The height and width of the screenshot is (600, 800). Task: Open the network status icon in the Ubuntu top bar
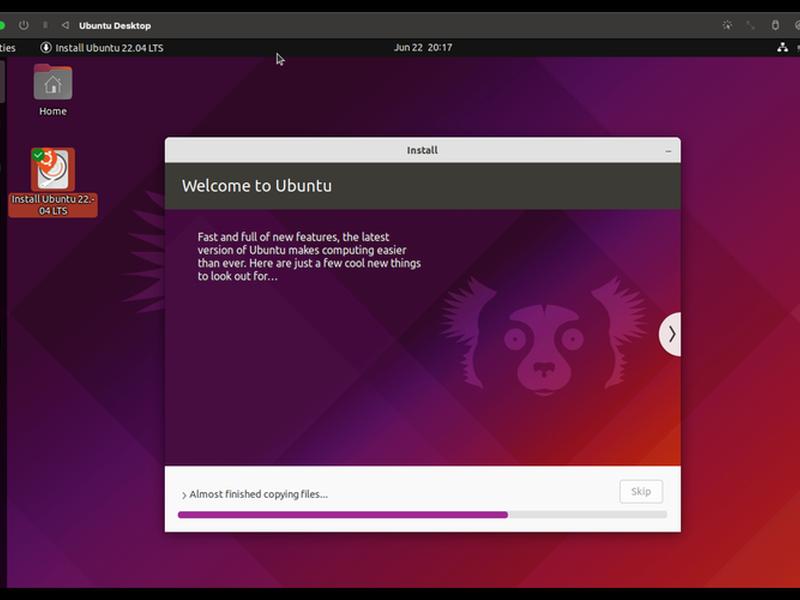[782, 47]
